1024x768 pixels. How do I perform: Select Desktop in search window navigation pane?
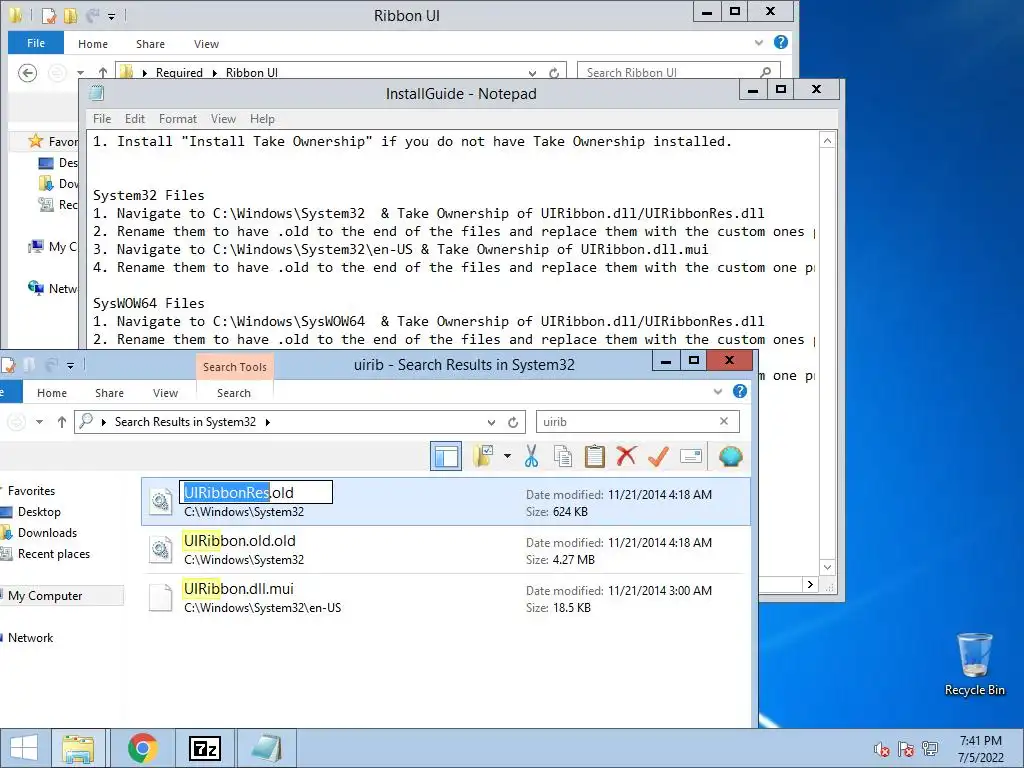(x=39, y=512)
